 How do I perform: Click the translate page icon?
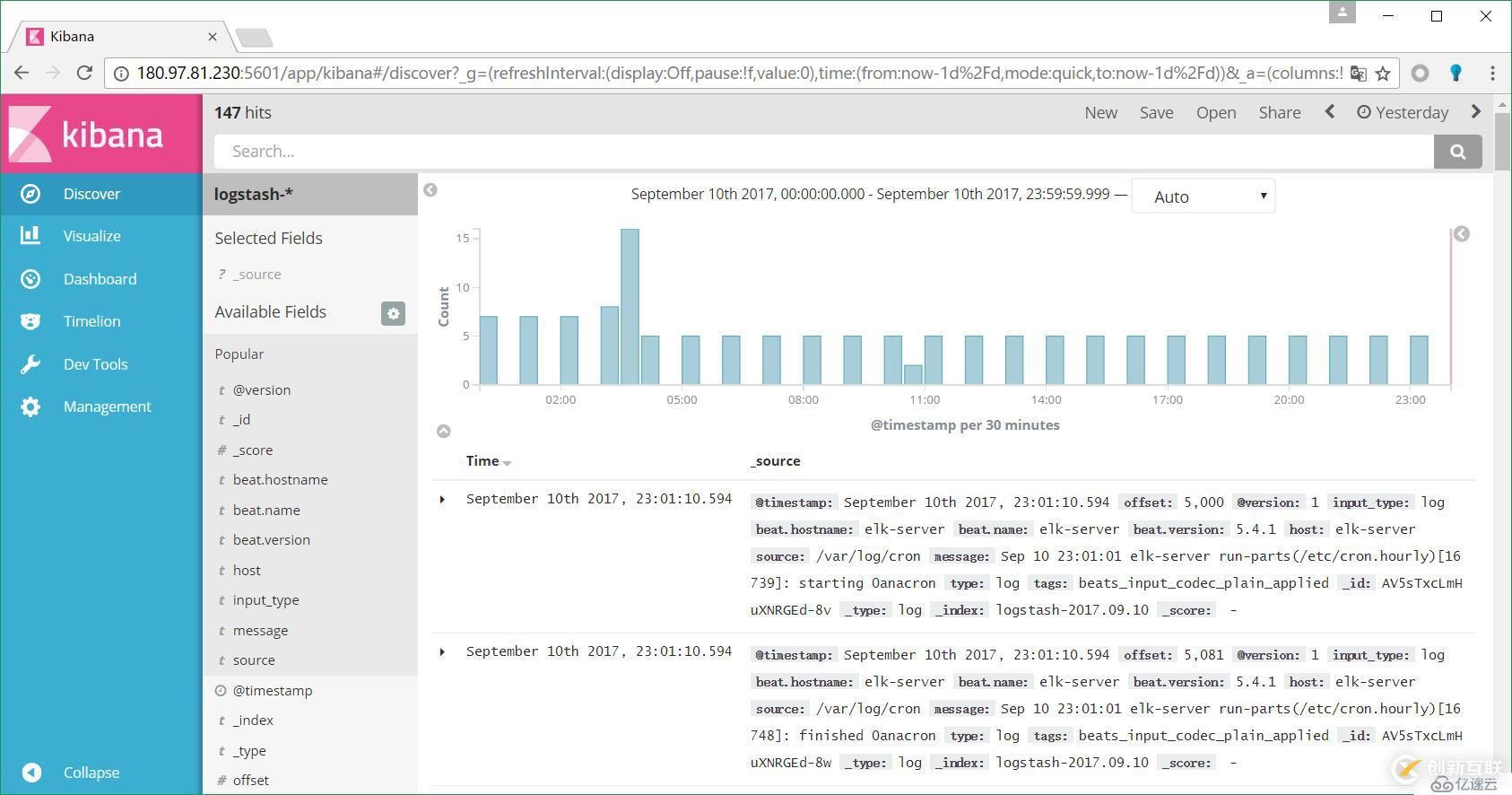[1358, 74]
